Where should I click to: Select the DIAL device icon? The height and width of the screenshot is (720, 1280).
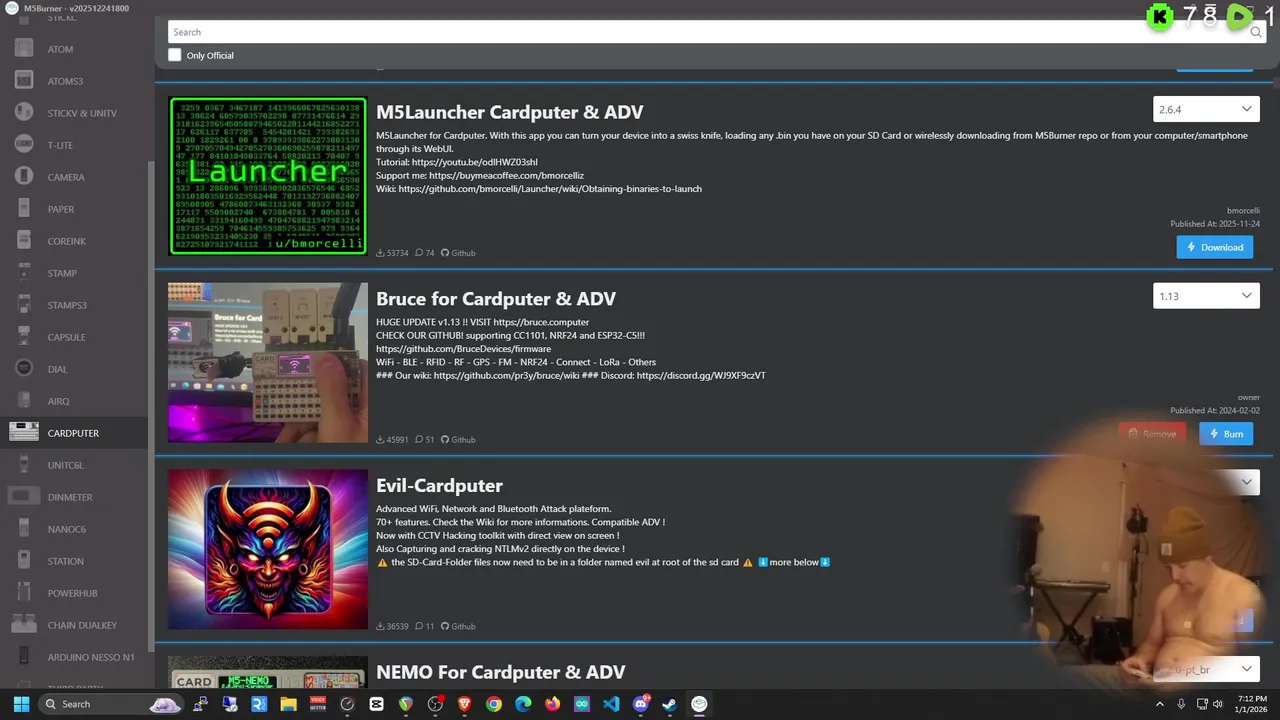(24, 369)
